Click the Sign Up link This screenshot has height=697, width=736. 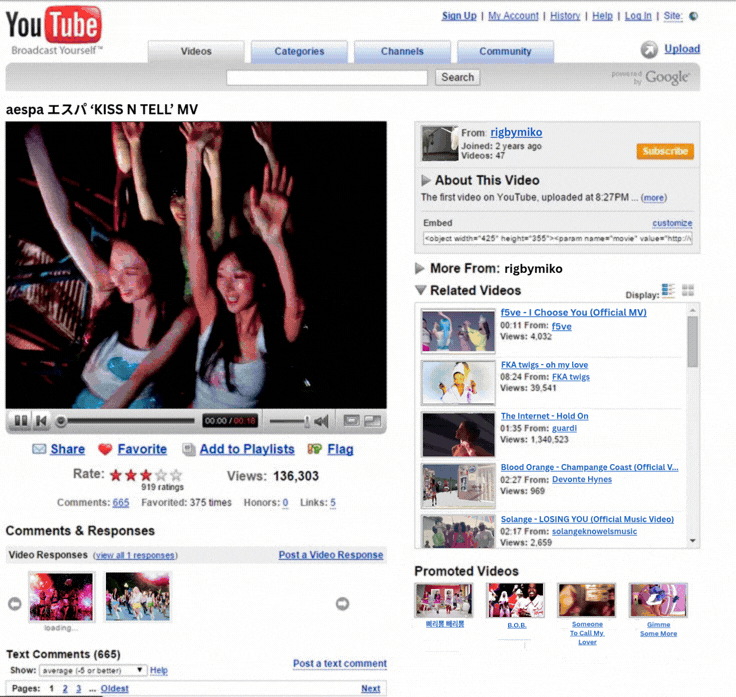click(x=459, y=16)
